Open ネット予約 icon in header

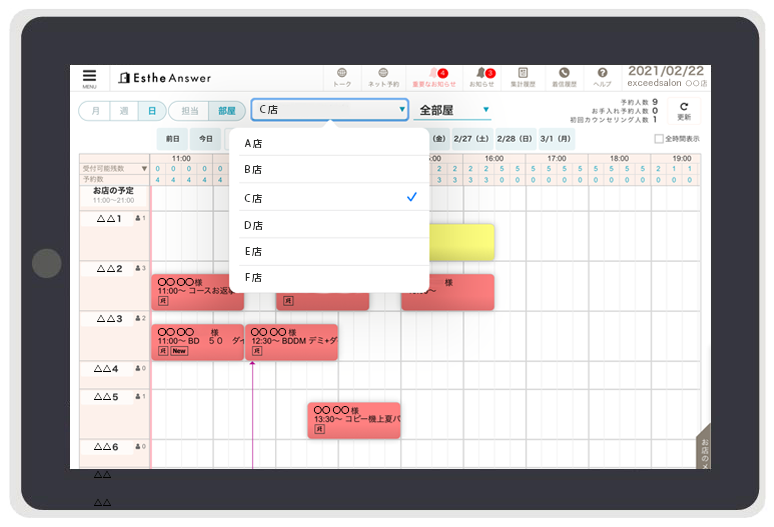coord(384,77)
